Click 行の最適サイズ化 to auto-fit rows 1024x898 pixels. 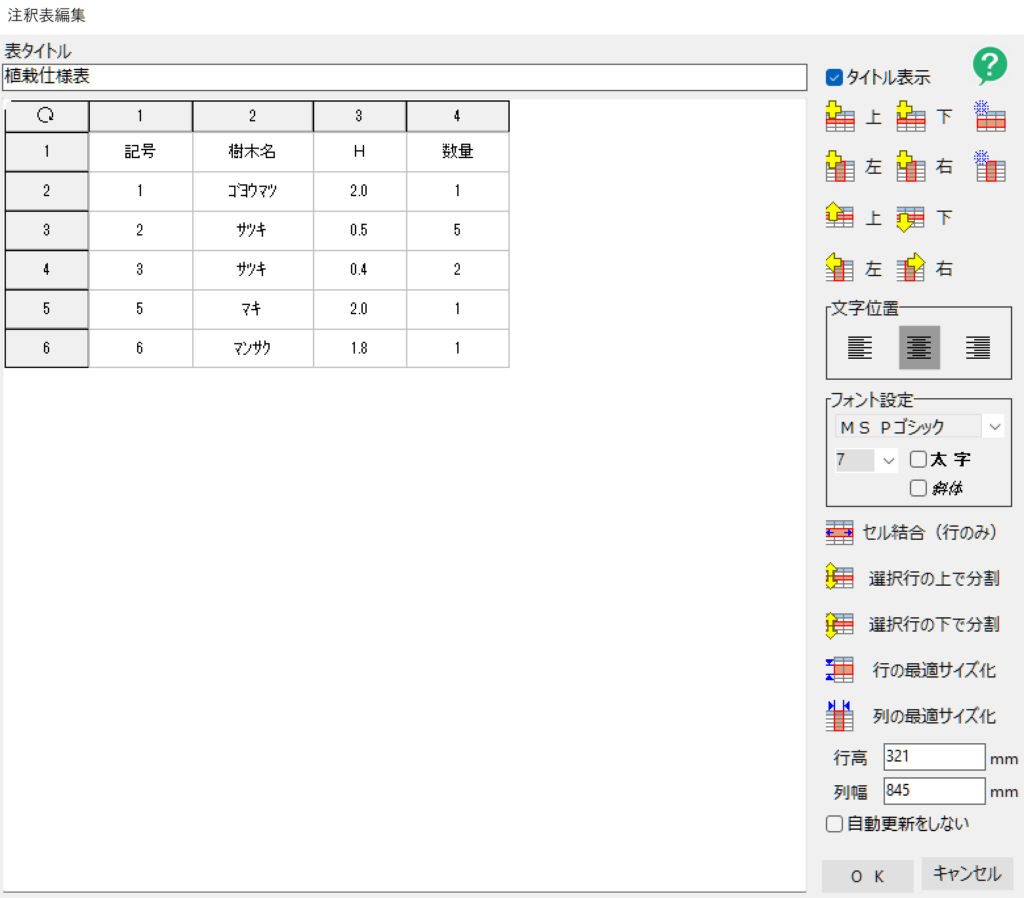911,670
